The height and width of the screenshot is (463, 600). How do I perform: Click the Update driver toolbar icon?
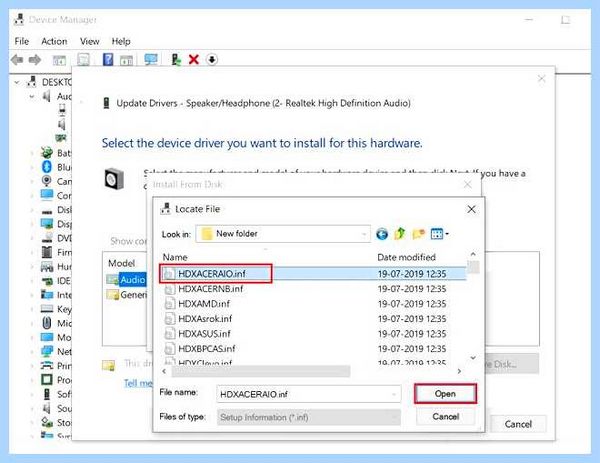click(x=176, y=60)
